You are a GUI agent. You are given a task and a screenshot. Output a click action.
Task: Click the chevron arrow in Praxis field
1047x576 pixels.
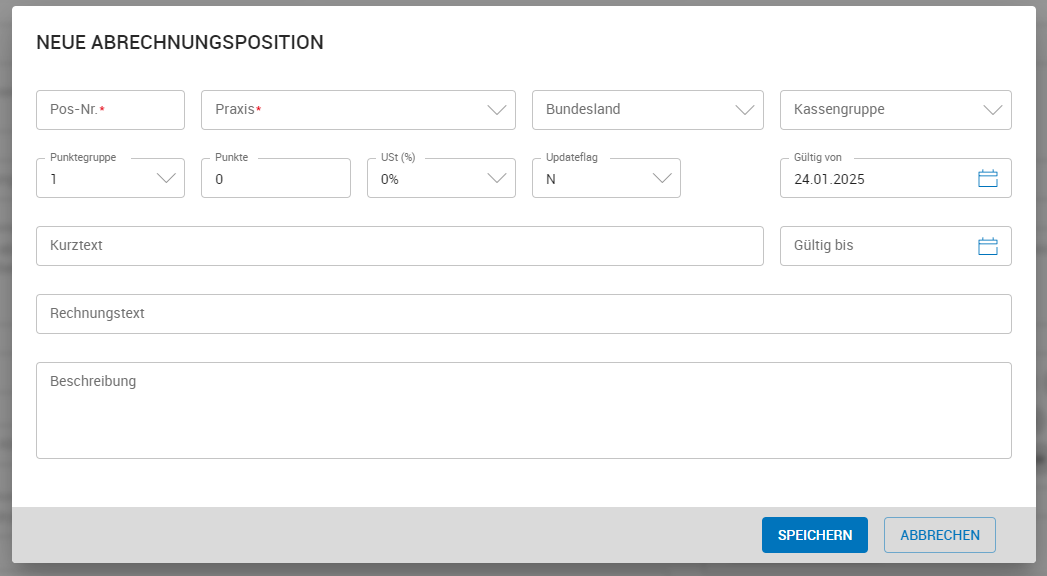pos(497,110)
